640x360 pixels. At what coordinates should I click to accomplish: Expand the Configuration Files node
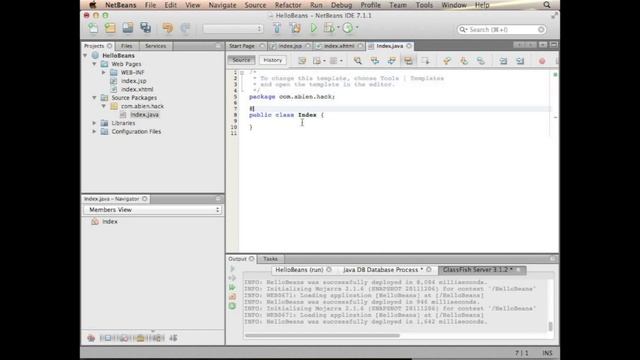click(94, 131)
